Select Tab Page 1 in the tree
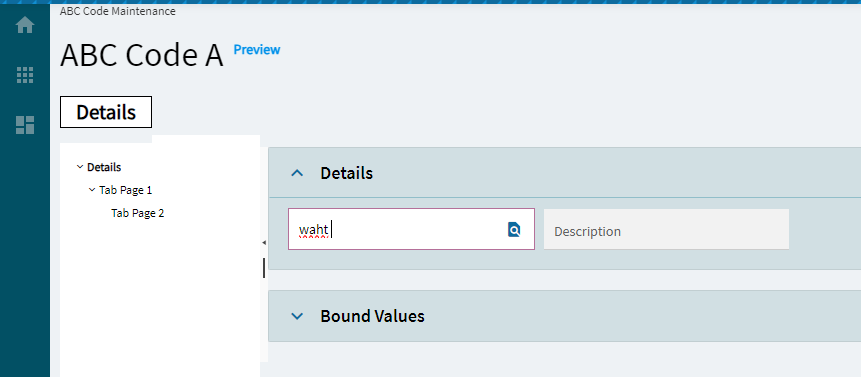Screen dimensions: 861x377 [x=126, y=190]
